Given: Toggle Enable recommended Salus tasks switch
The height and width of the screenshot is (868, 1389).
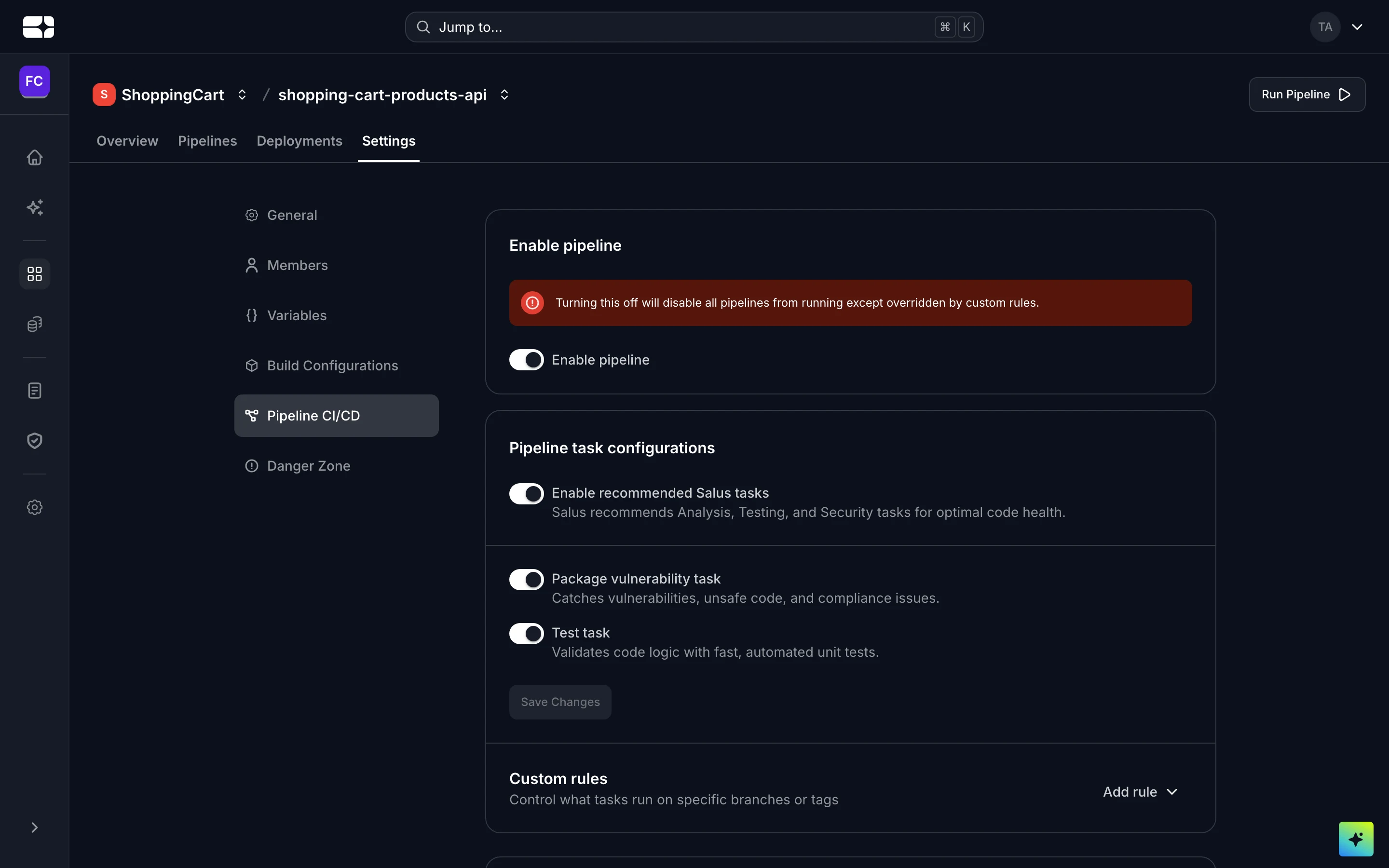Looking at the screenshot, I should tap(526, 494).
